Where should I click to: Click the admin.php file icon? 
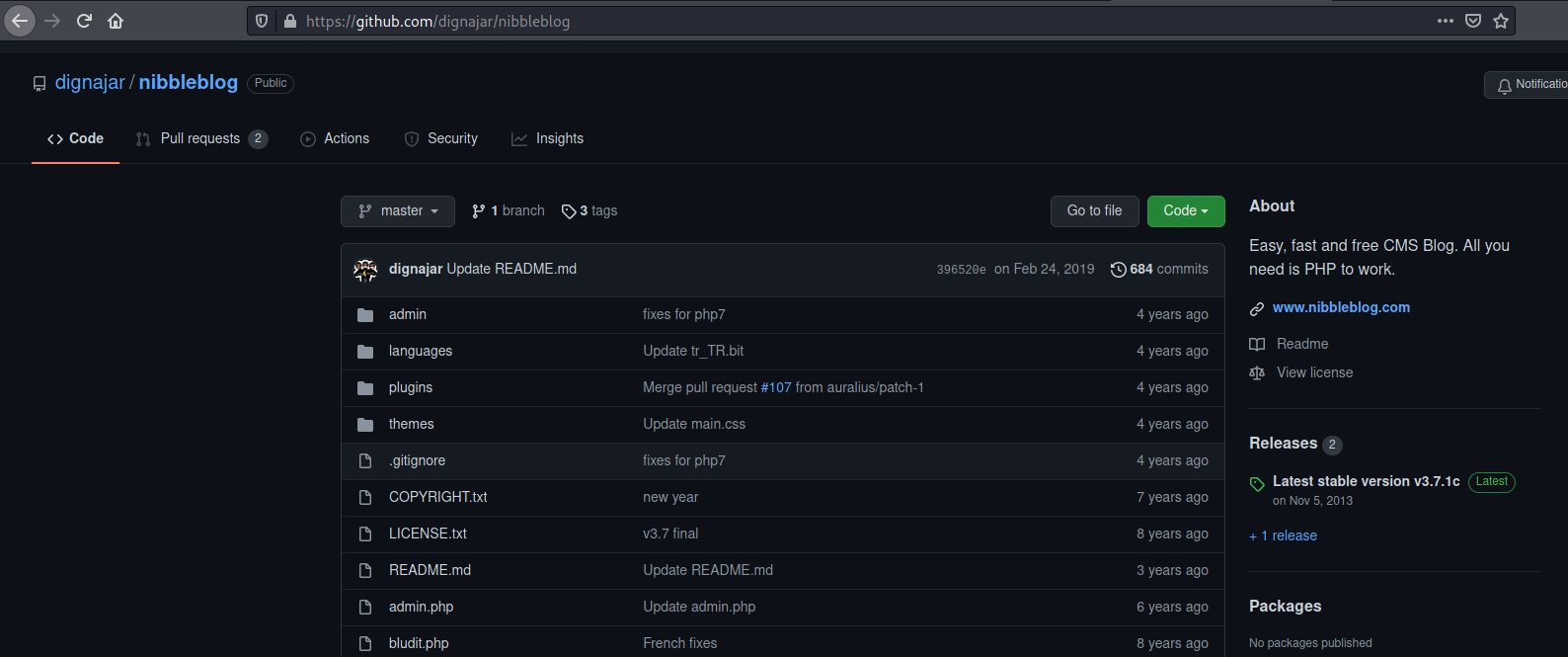point(365,608)
